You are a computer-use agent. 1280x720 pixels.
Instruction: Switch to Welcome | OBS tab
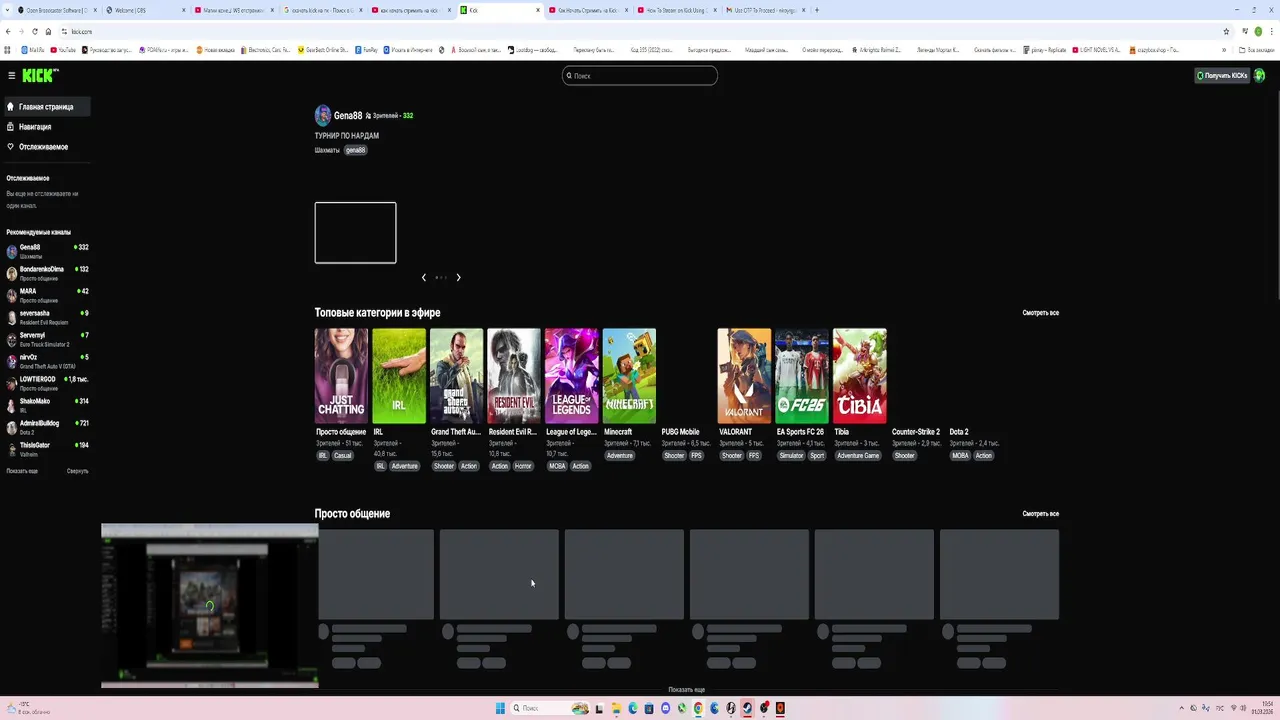click(144, 10)
